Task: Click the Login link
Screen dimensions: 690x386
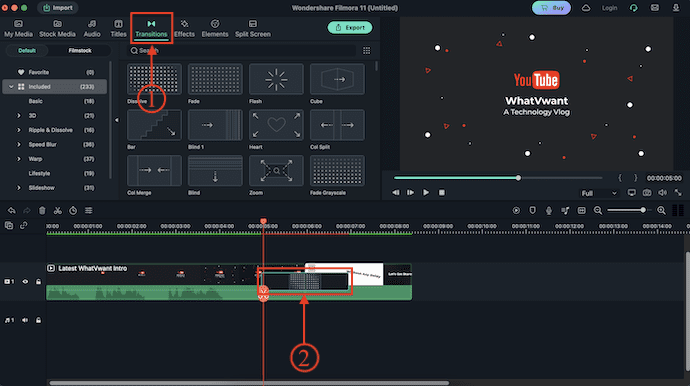Action: (609, 8)
